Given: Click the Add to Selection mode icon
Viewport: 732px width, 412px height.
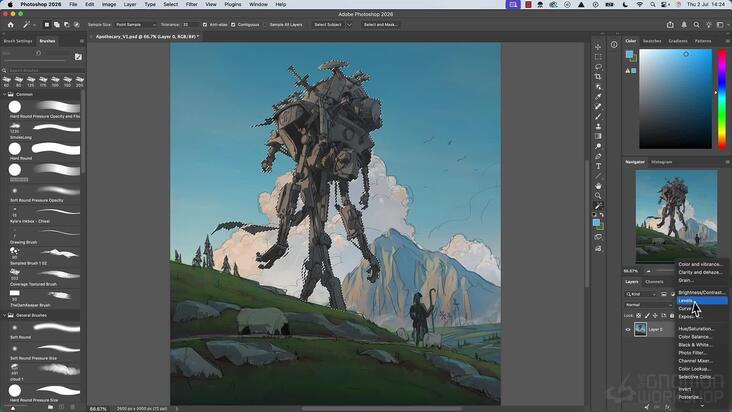Looking at the screenshot, I should (x=56, y=25).
